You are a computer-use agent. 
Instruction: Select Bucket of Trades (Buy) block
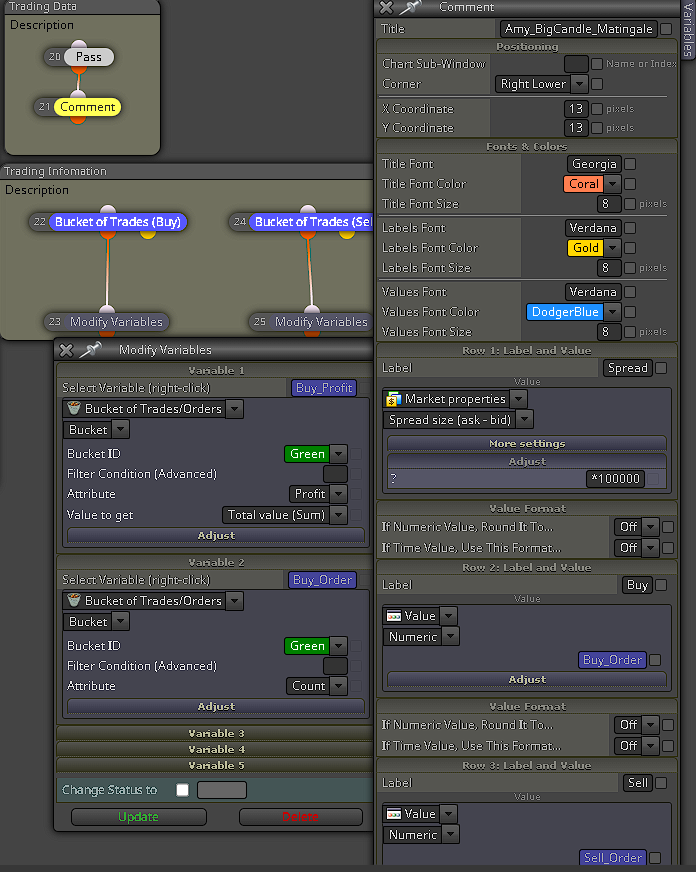click(118, 222)
